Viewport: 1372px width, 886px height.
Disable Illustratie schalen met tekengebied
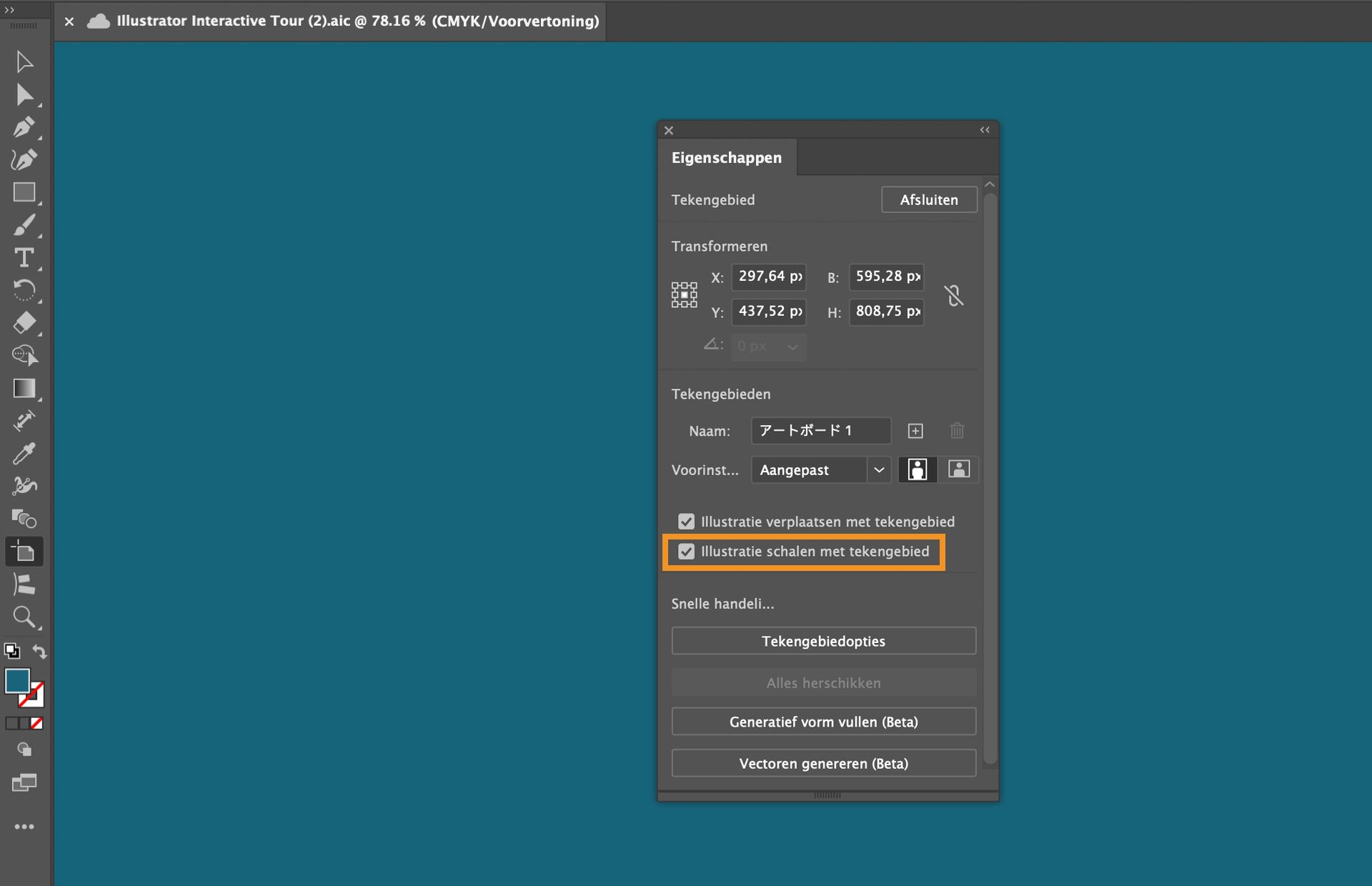tap(687, 551)
